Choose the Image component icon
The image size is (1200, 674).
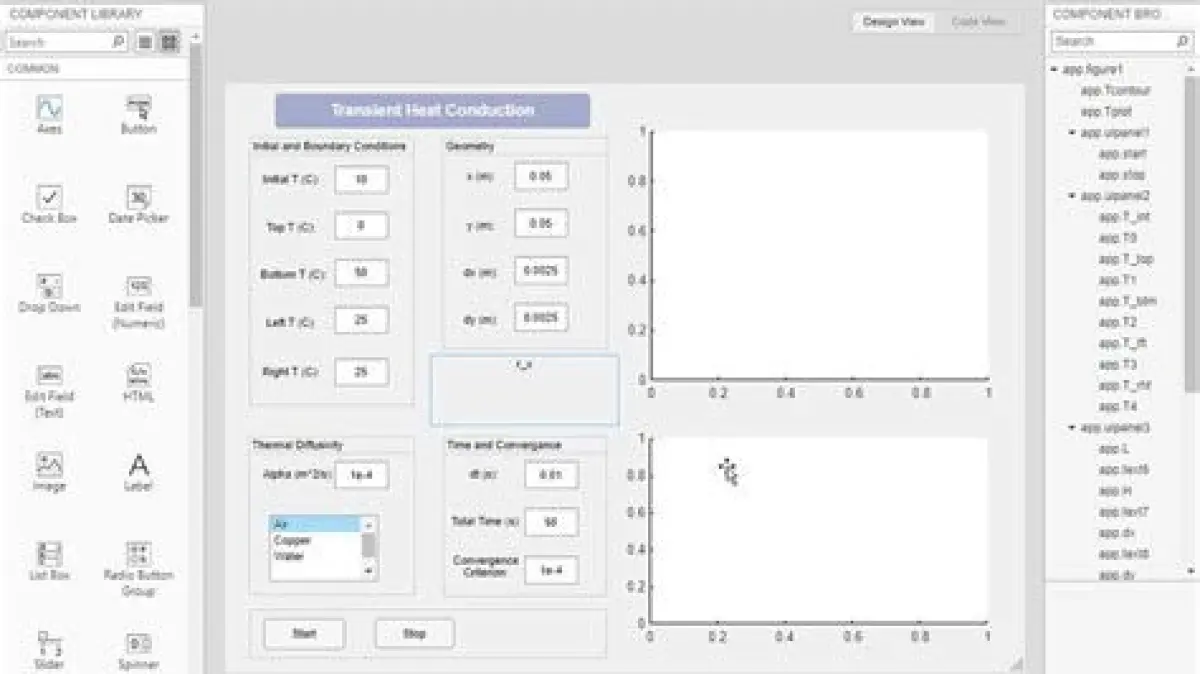[49, 465]
